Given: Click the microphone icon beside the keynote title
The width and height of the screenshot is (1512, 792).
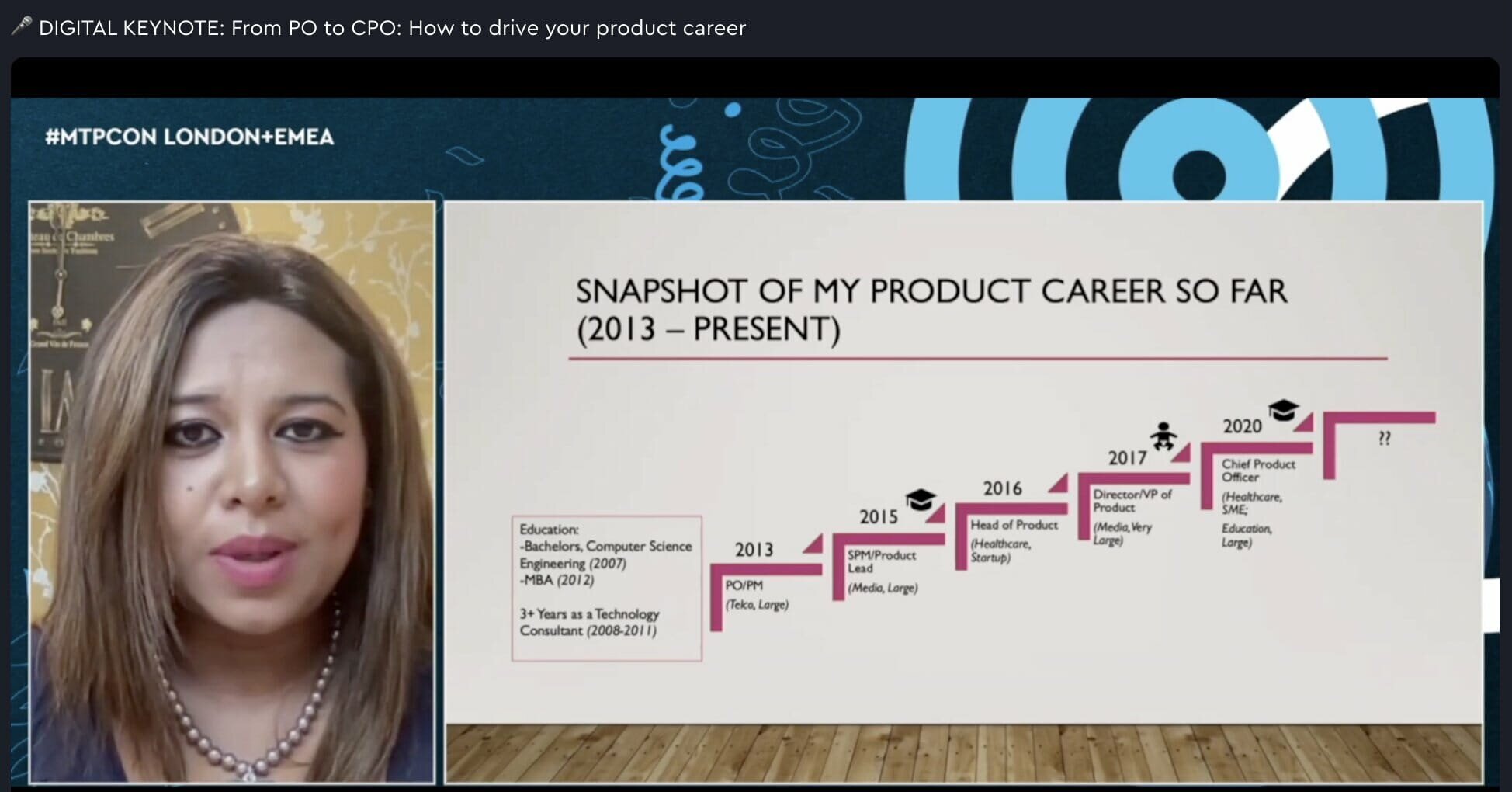Looking at the screenshot, I should pos(21,26).
